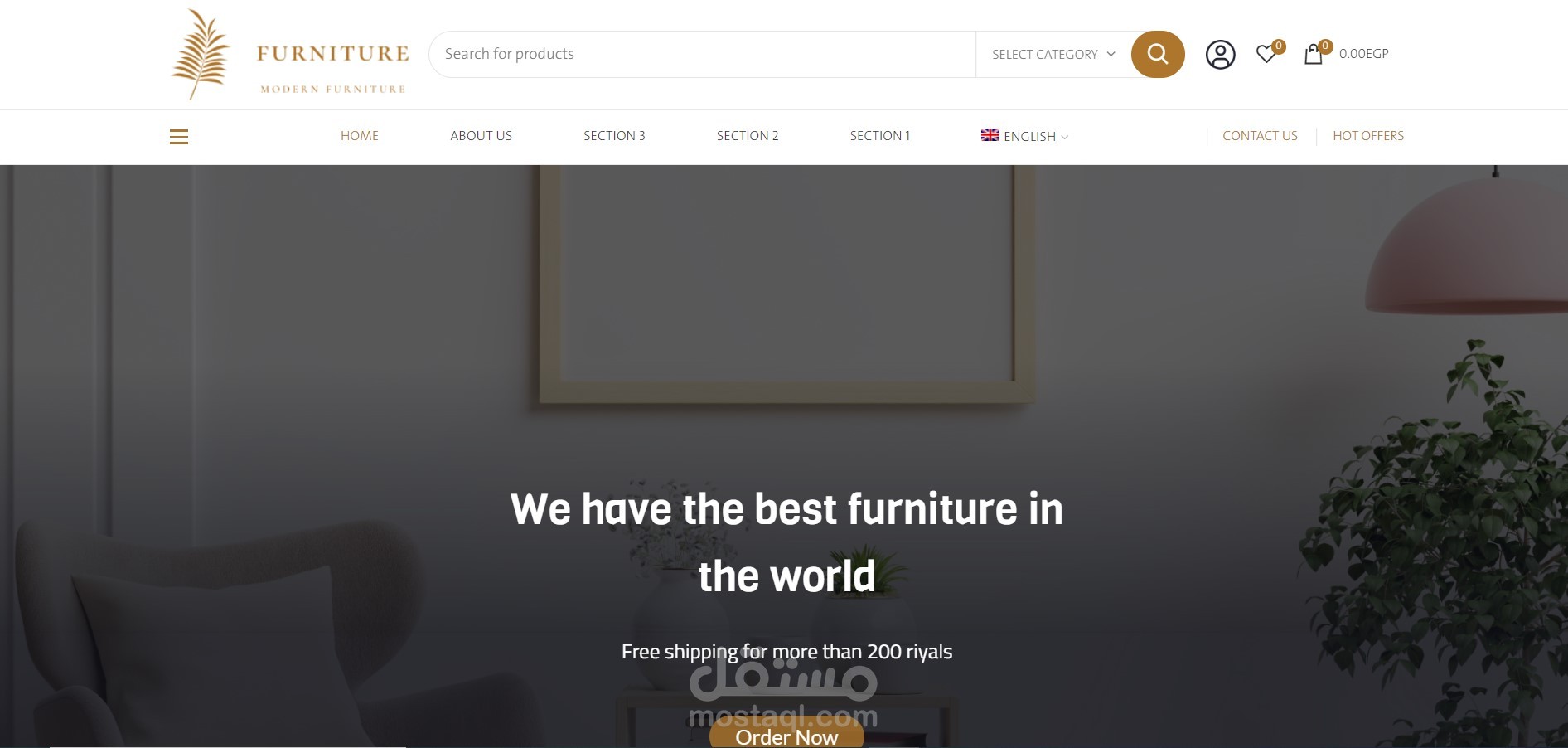
Task: Open Section 2 in navigation
Action: click(748, 136)
